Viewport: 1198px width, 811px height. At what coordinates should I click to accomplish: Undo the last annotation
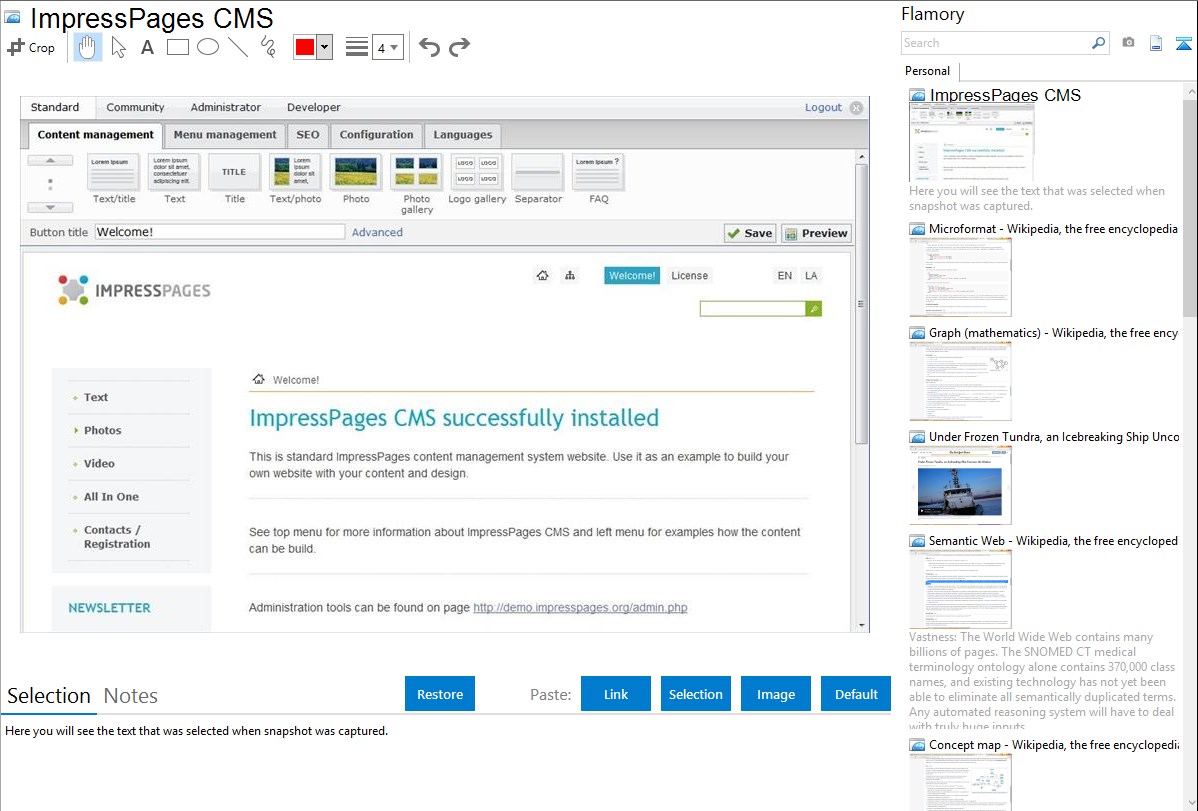[429, 47]
